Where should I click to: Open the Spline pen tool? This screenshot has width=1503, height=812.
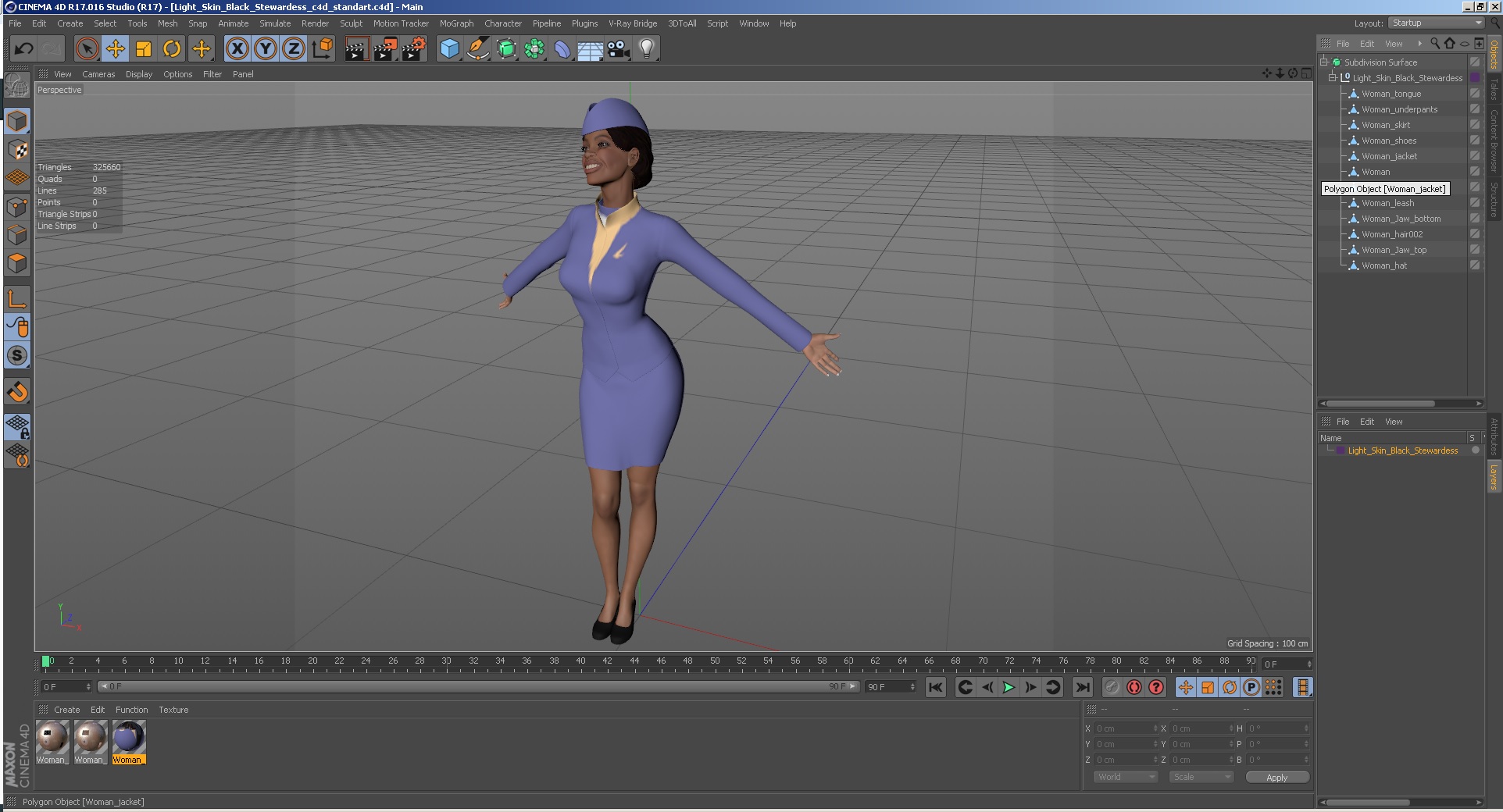pos(477,48)
